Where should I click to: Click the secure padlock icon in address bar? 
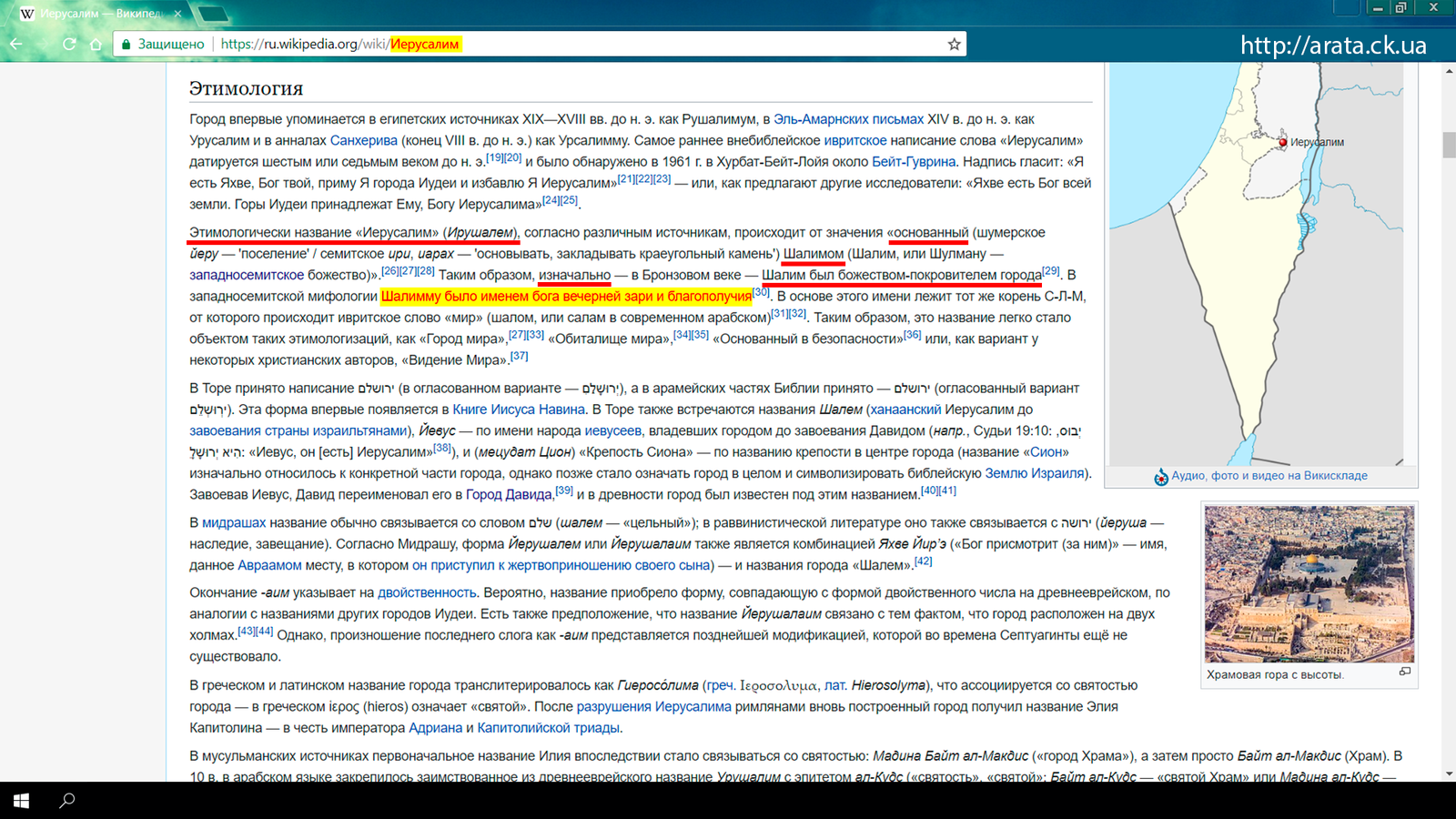(x=126, y=44)
